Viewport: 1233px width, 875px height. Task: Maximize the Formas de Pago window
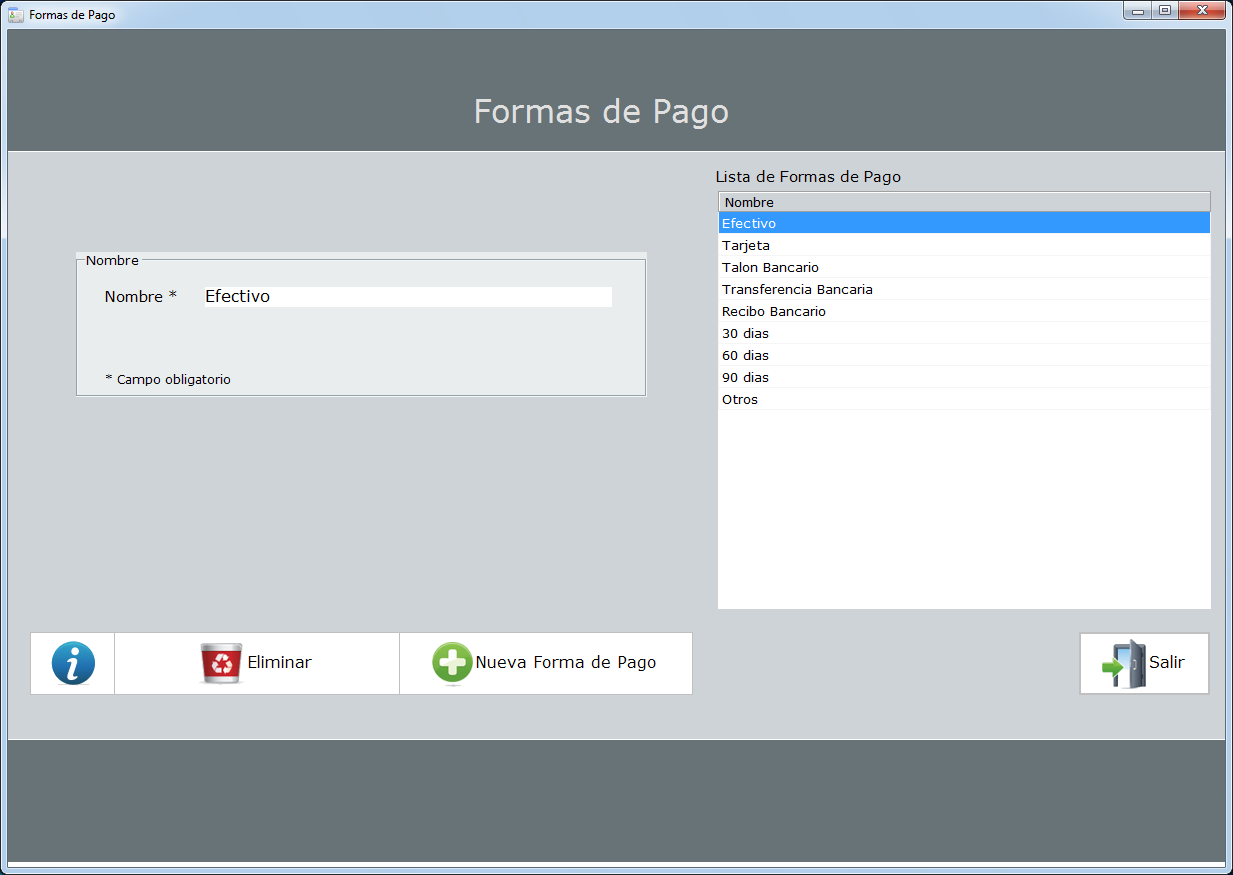(x=1165, y=11)
